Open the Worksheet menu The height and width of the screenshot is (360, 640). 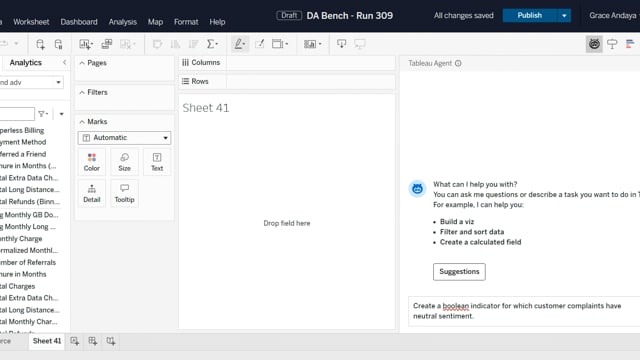pos(31,22)
